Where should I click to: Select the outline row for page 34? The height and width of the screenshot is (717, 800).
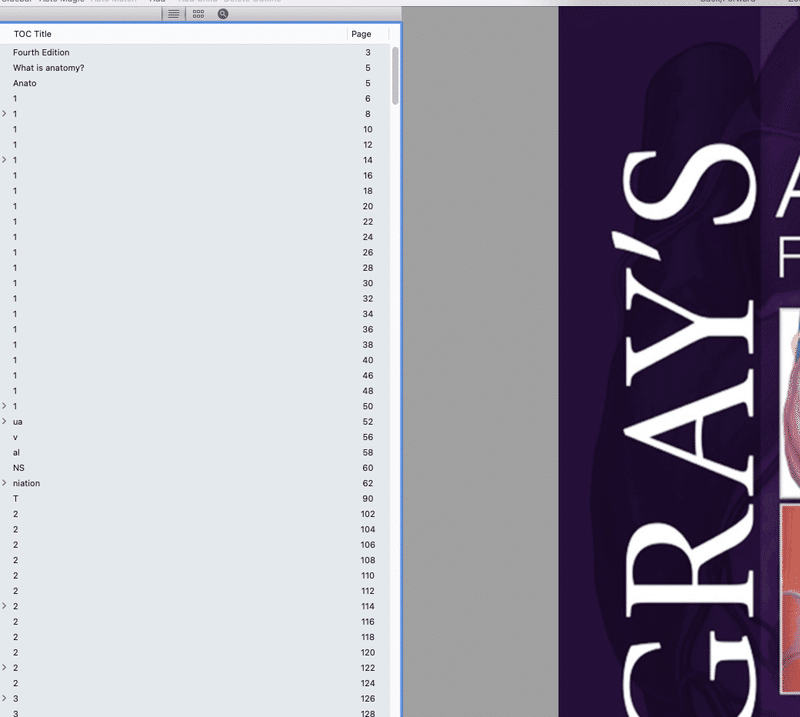pos(195,314)
